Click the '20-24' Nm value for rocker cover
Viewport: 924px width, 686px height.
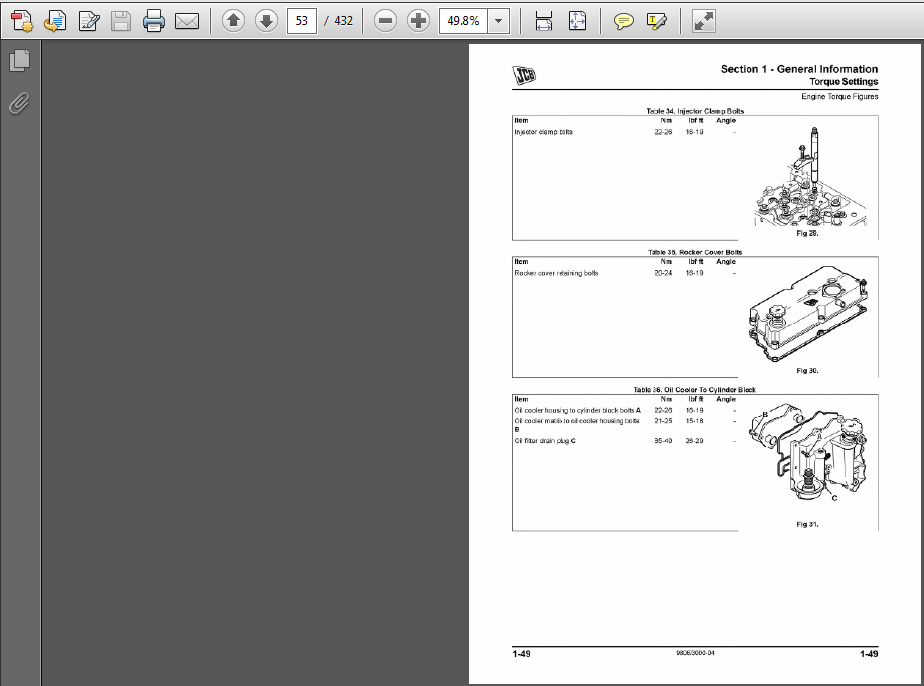tap(663, 273)
